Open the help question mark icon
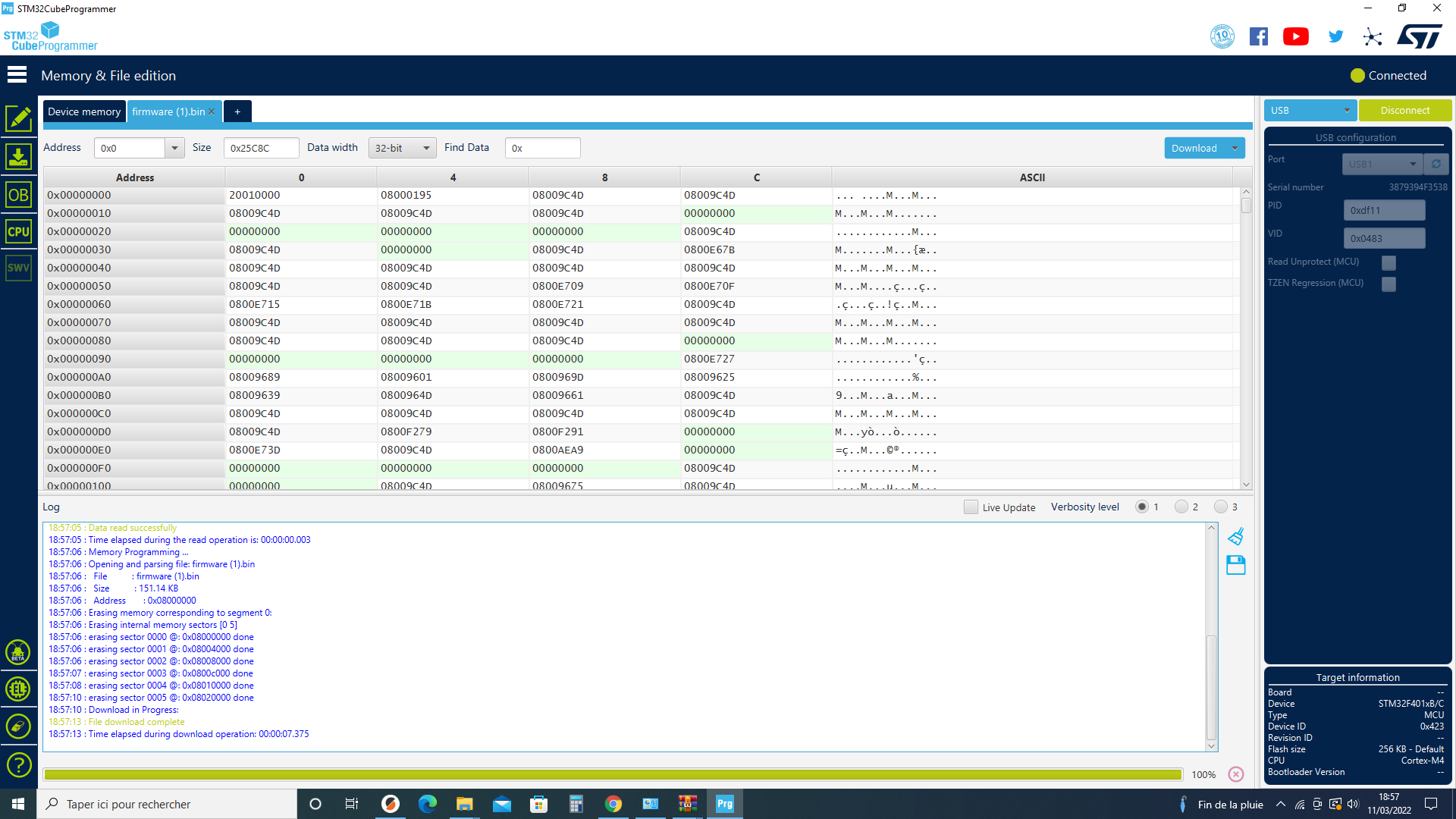The height and width of the screenshot is (819, 1456). [x=18, y=764]
